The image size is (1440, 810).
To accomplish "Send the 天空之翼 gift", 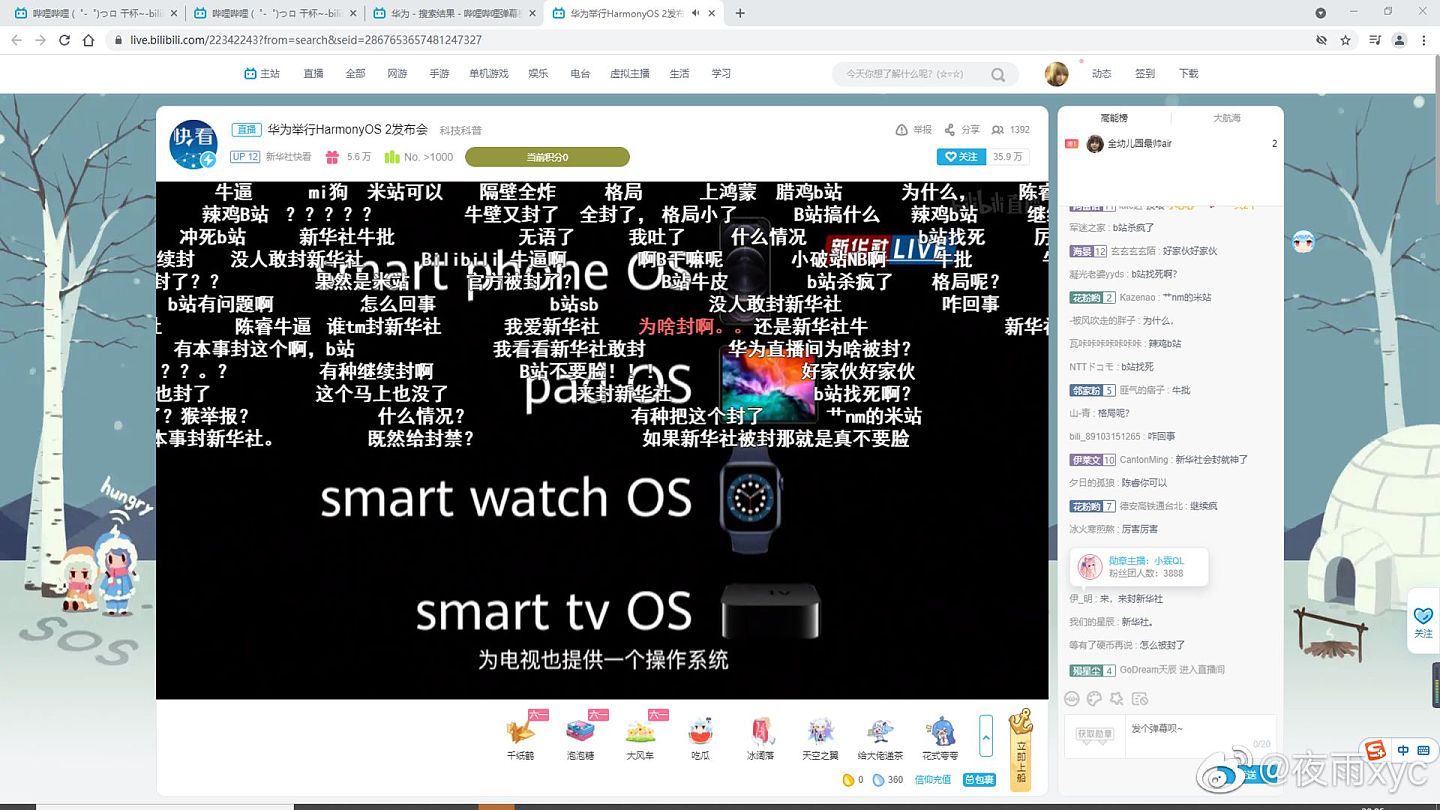I will tap(820, 737).
